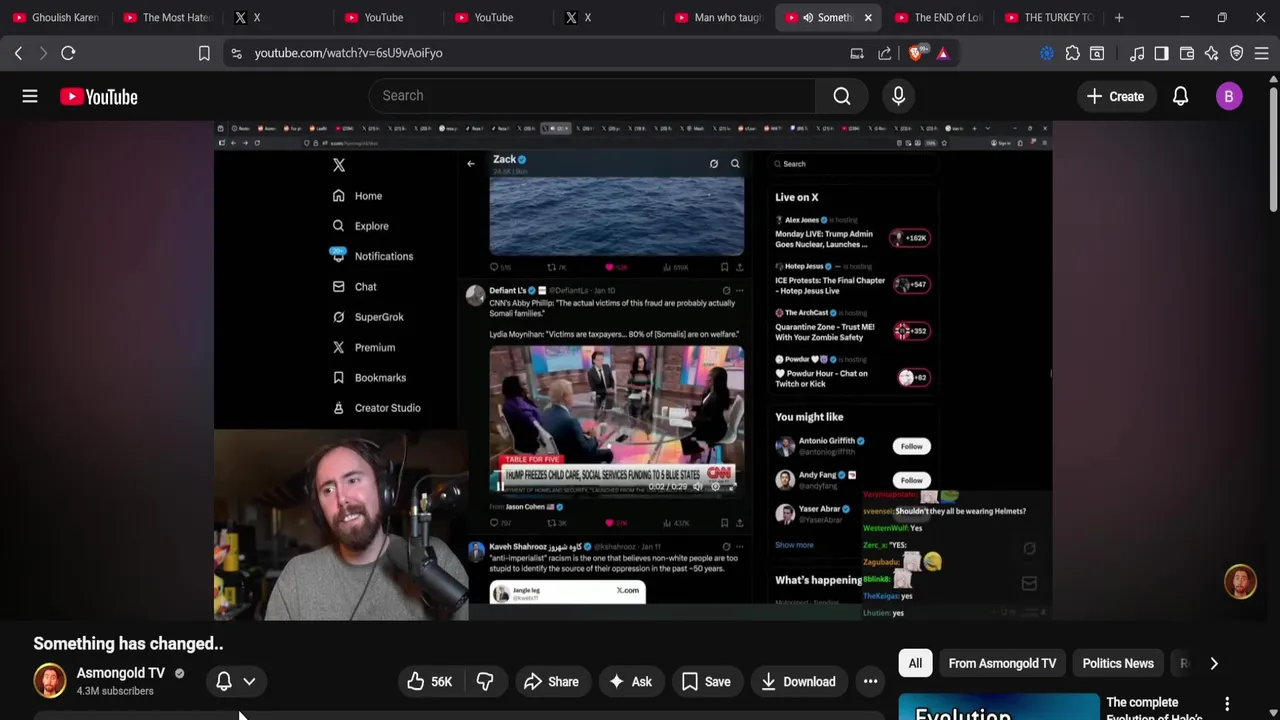Viewport: 1280px width, 720px height.
Task: Switch to THE TURKEY TO tab
Action: coord(1050,17)
